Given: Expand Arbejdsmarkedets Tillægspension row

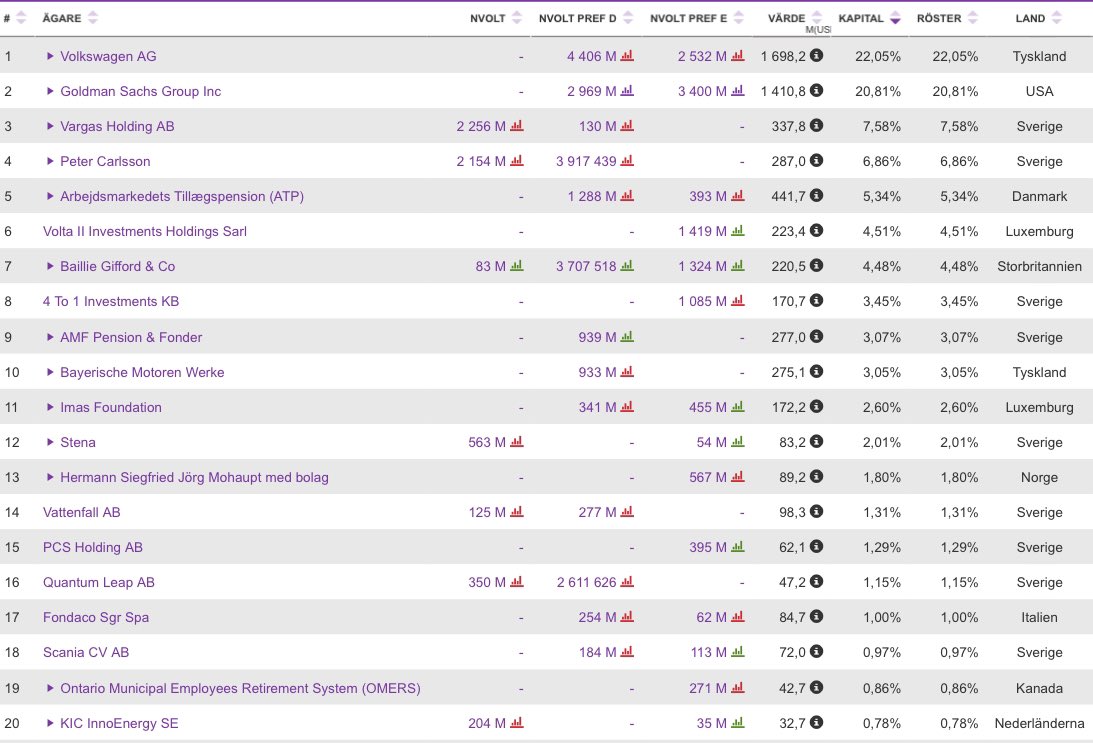Looking at the screenshot, I should pyautogui.click(x=50, y=196).
